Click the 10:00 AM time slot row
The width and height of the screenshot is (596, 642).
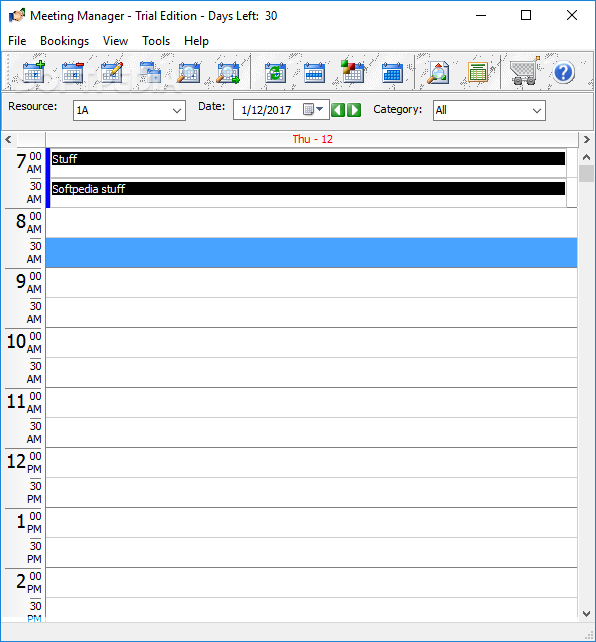click(312, 343)
